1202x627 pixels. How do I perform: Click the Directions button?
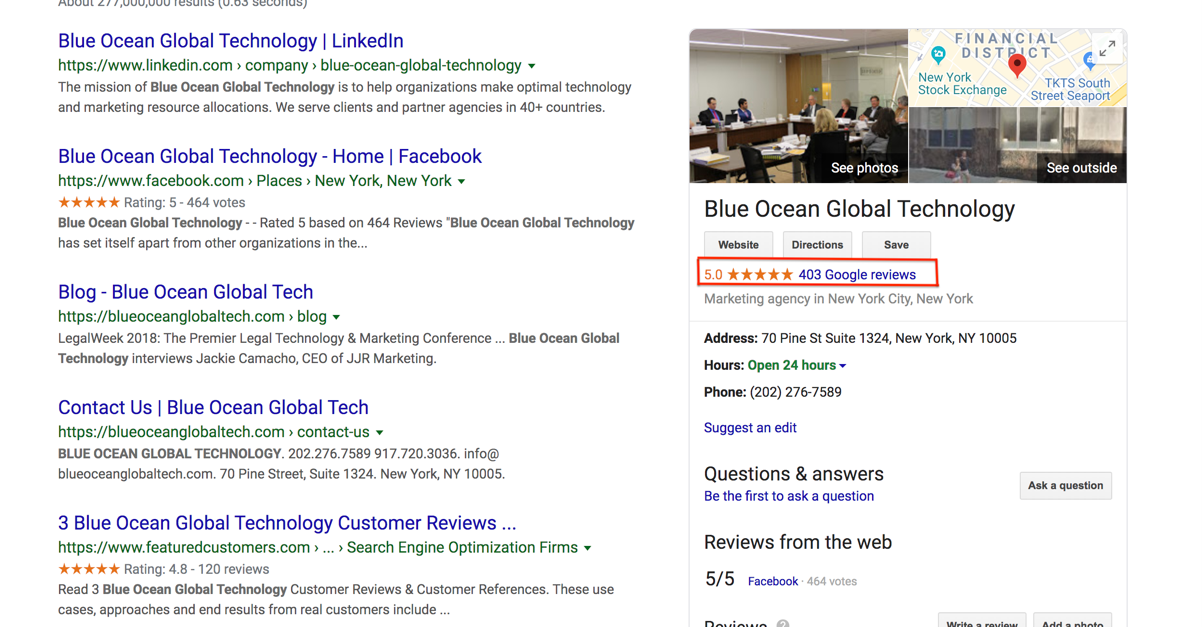[817, 245]
